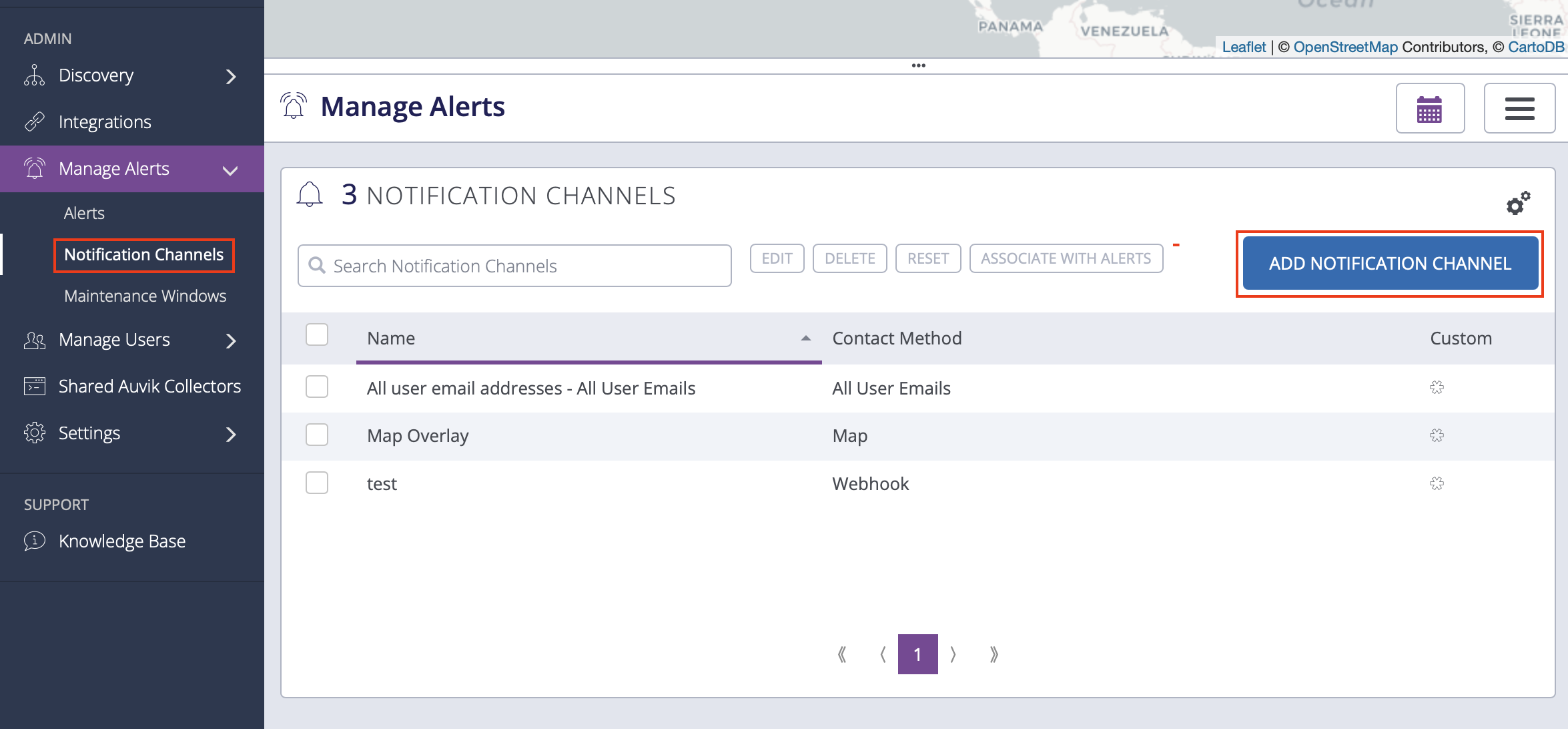Click the next page arrow
Screen dimensions: 1568x729
pos(953,654)
